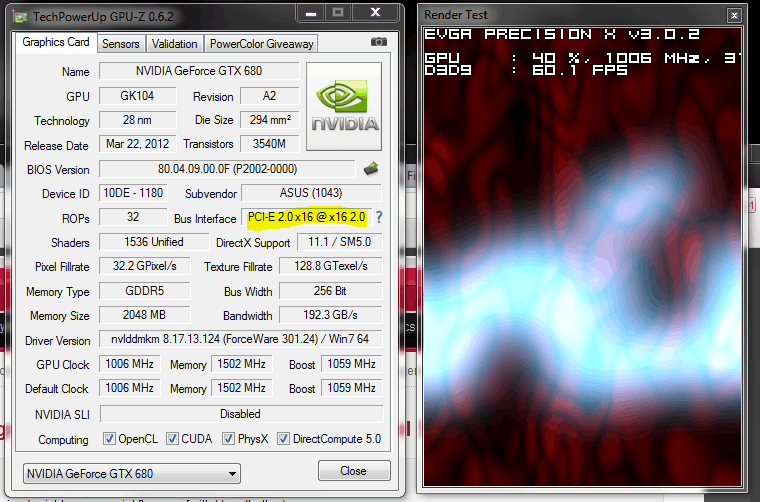Select the Bus Width field 256 Bit
Viewport: 760px width, 502px height.
click(x=331, y=291)
